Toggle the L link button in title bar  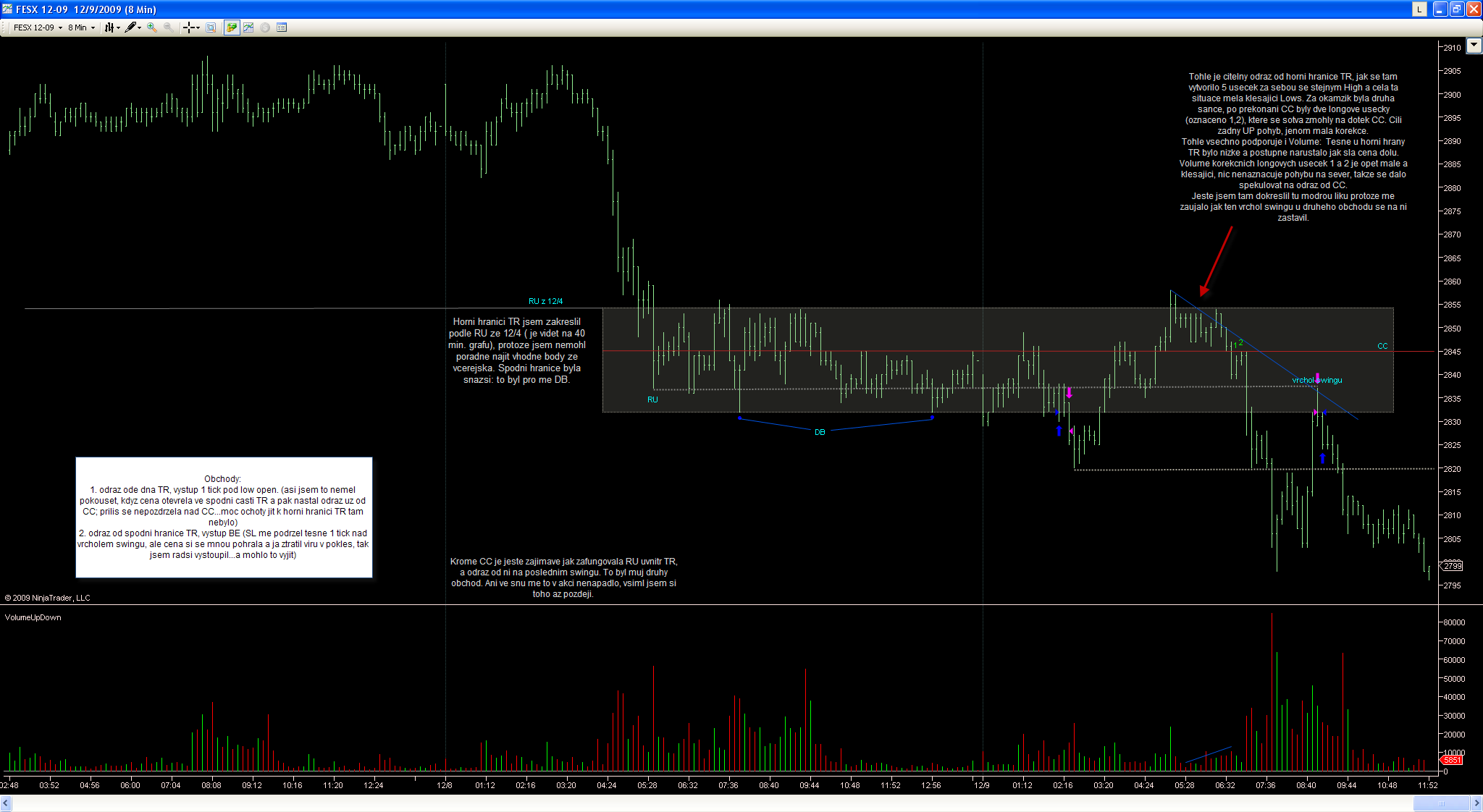pos(1419,9)
